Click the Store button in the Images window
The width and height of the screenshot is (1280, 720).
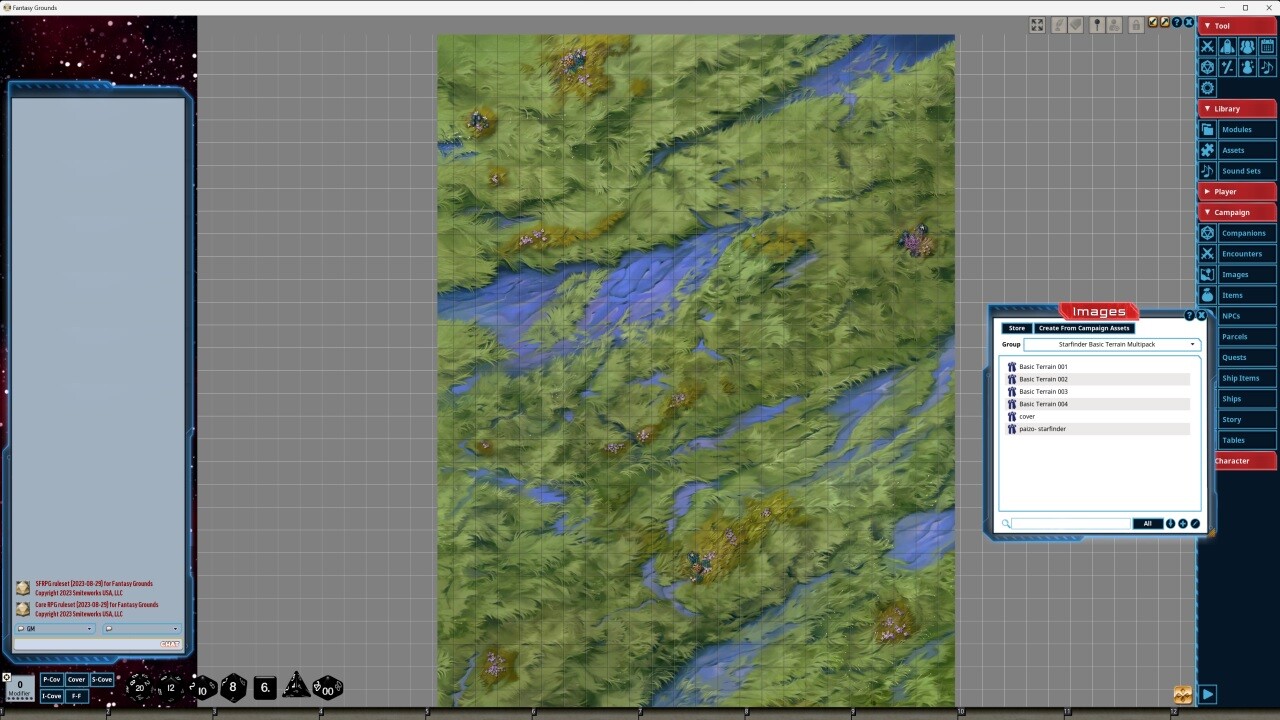(1016, 328)
